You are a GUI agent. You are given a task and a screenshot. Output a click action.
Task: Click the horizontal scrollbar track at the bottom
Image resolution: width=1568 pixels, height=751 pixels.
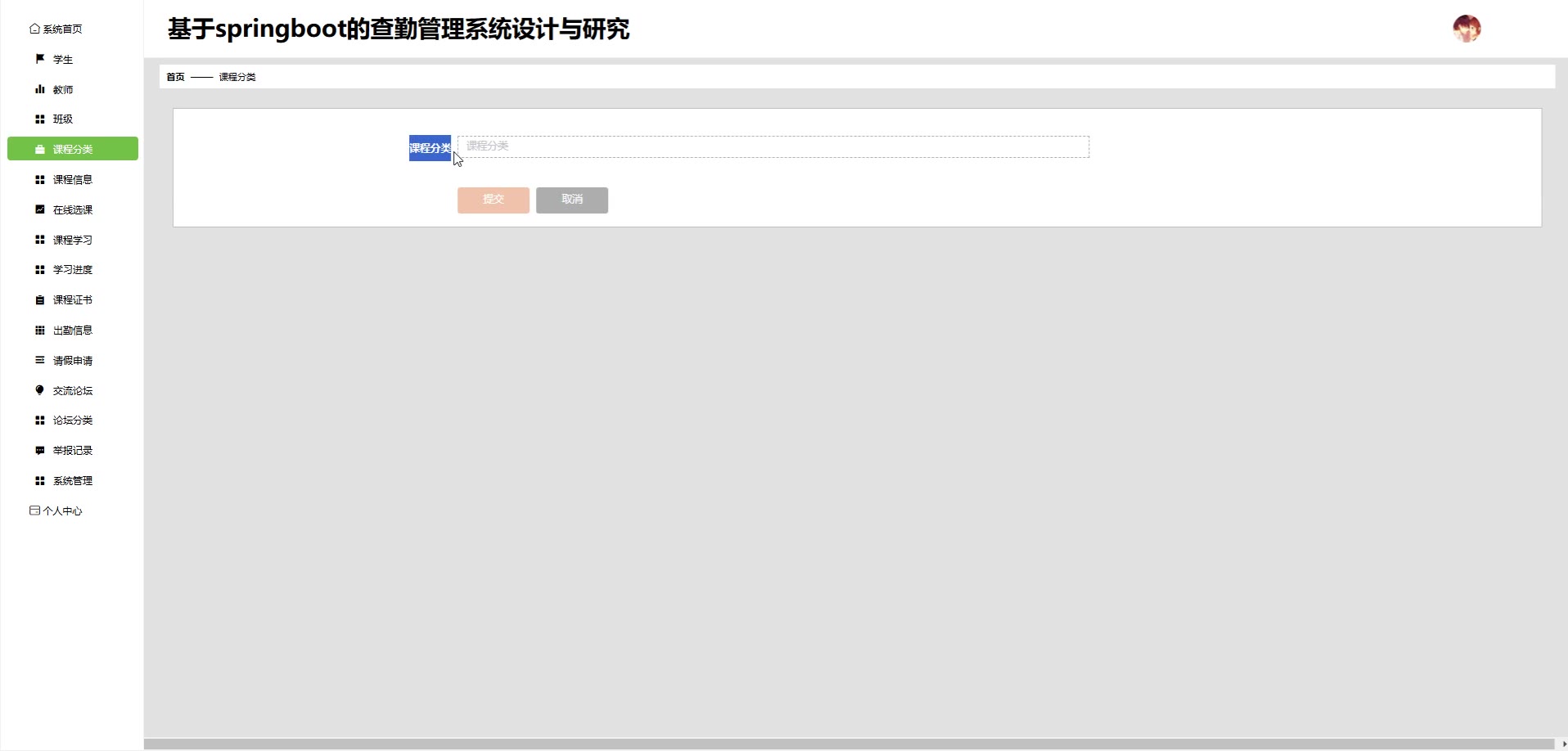pyautogui.click(x=851, y=744)
